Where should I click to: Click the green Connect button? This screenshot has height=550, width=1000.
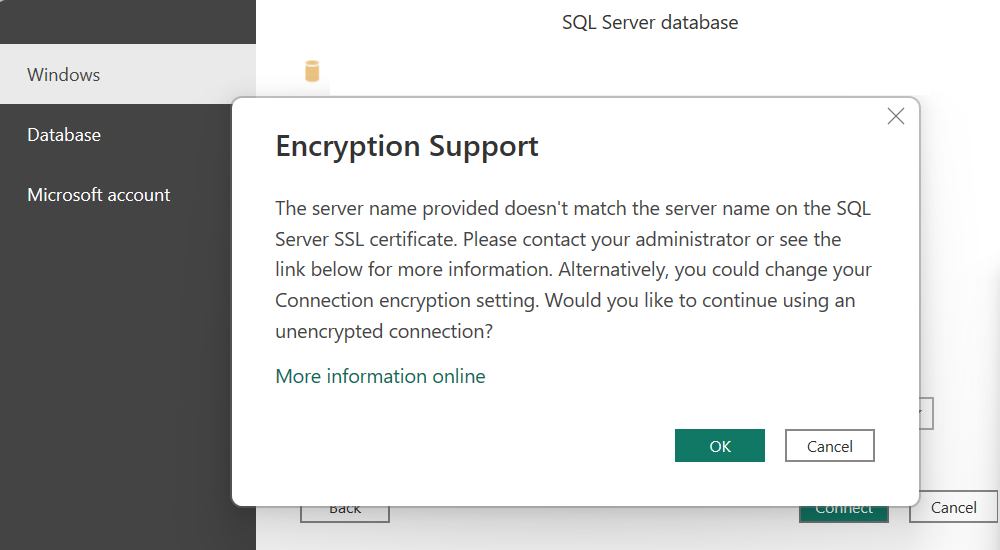pos(843,512)
